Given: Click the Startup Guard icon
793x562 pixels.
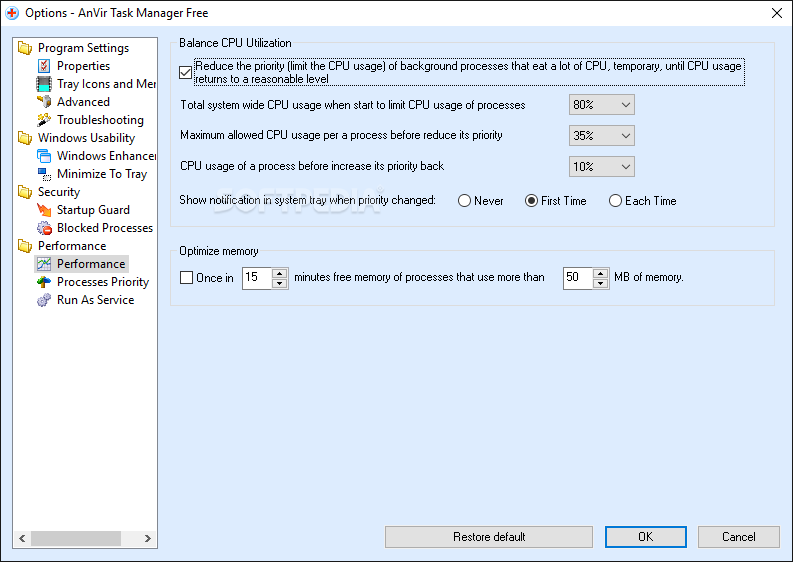Looking at the screenshot, I should 44,210.
